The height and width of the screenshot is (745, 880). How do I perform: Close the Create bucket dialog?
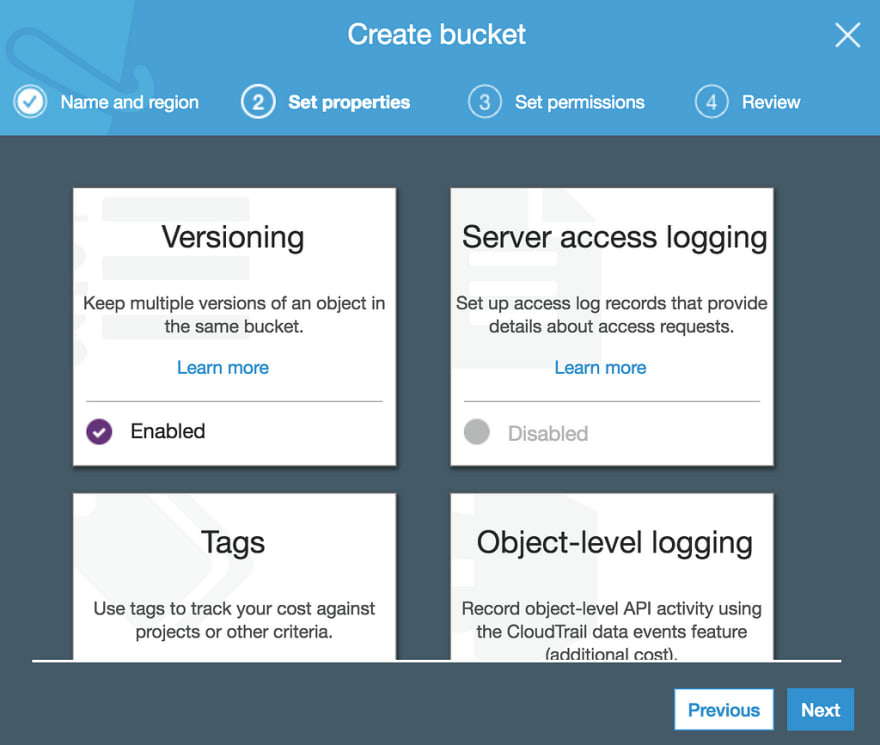[x=847, y=35]
